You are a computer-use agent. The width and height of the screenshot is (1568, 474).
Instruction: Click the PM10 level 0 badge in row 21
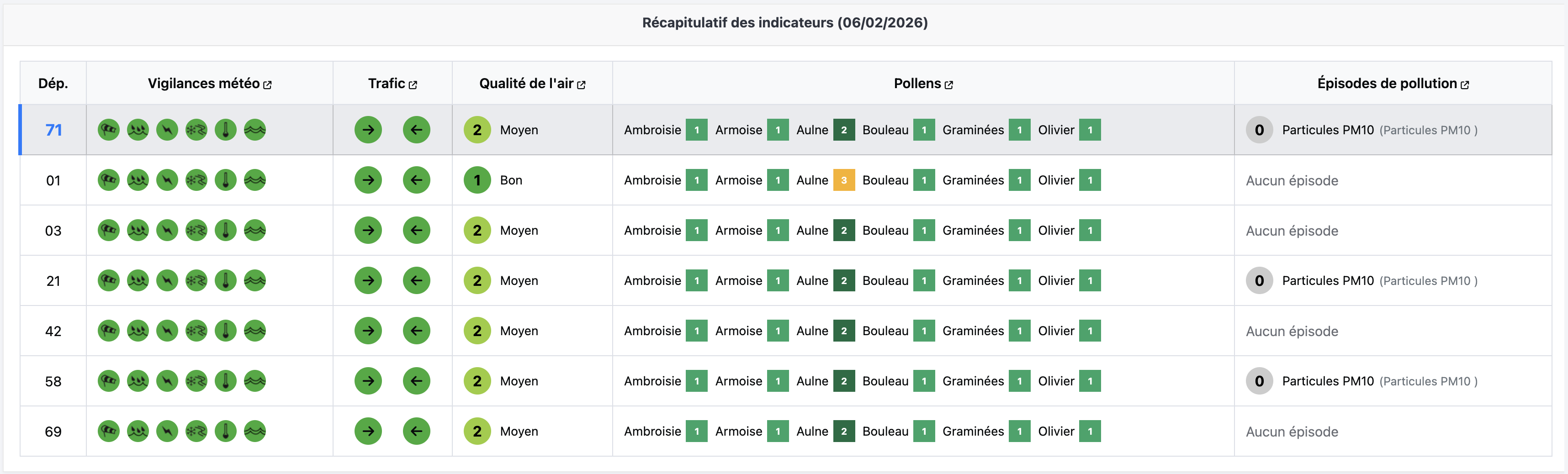[x=1259, y=280]
